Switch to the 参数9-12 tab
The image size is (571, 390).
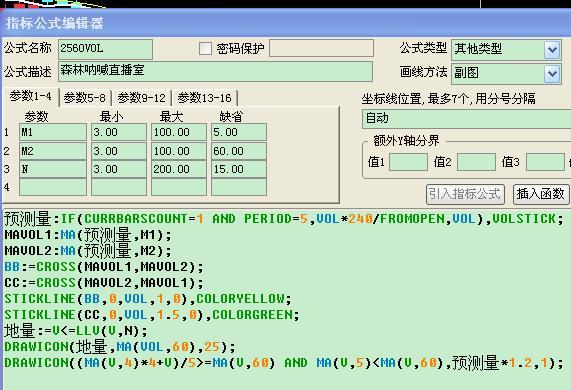[141, 98]
